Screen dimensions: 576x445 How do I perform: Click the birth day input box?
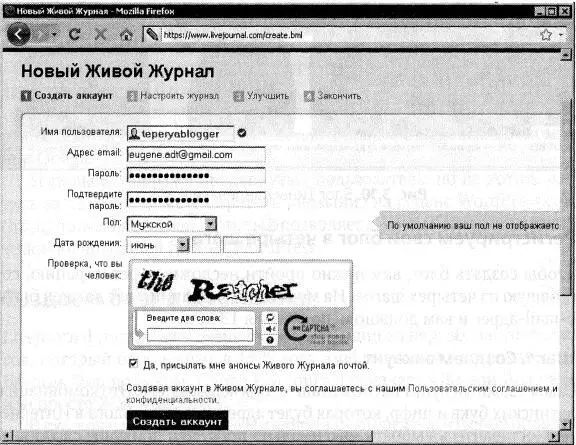[x=206, y=245]
